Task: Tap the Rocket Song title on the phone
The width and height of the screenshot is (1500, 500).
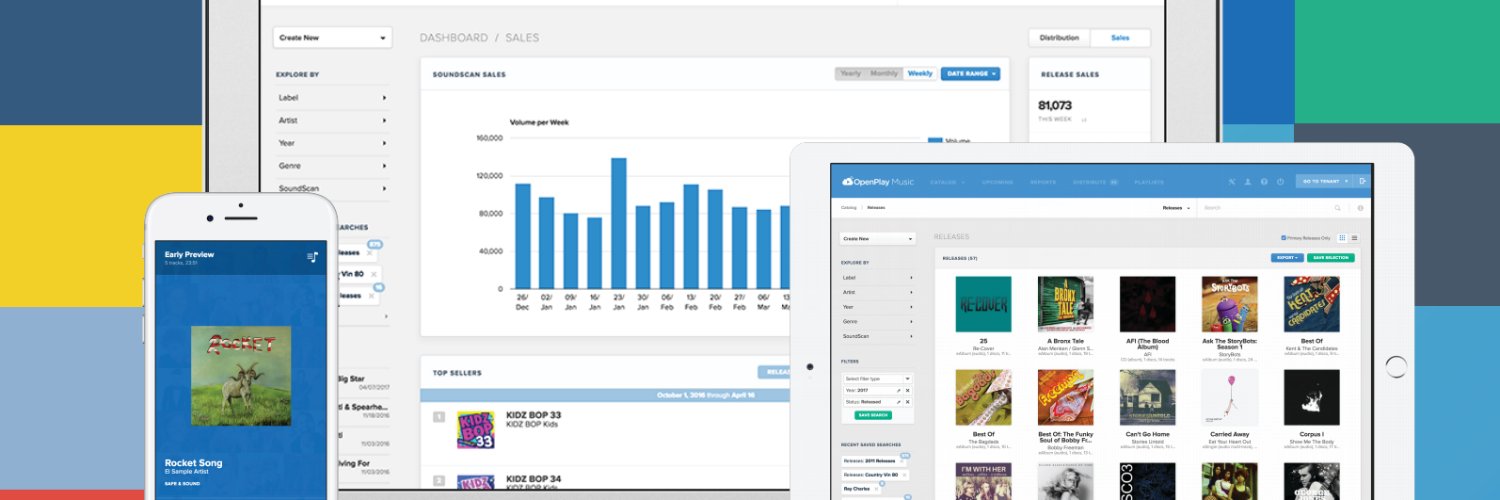Action: (x=193, y=463)
